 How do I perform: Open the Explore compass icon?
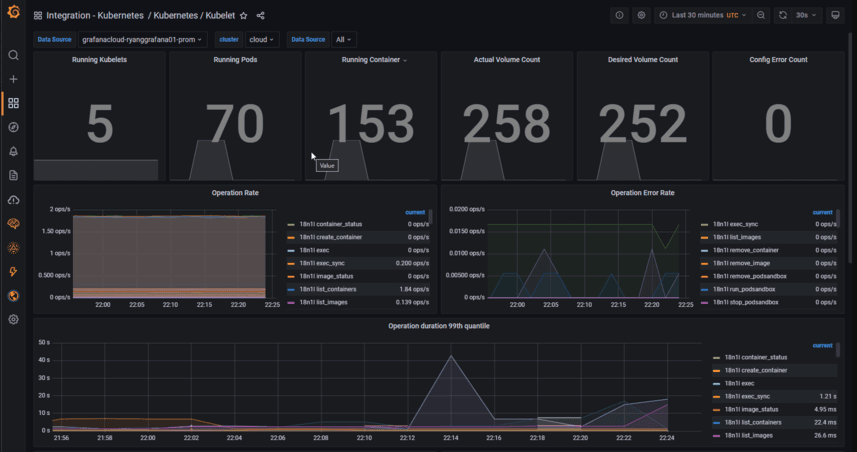pyautogui.click(x=14, y=127)
